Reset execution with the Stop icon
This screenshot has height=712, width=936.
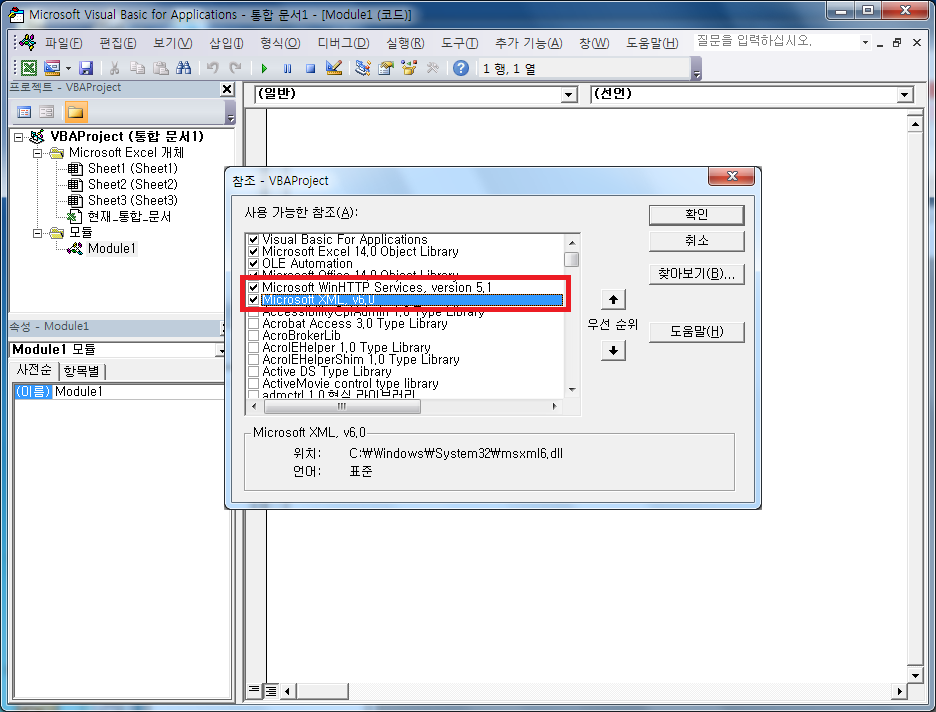pyautogui.click(x=312, y=67)
